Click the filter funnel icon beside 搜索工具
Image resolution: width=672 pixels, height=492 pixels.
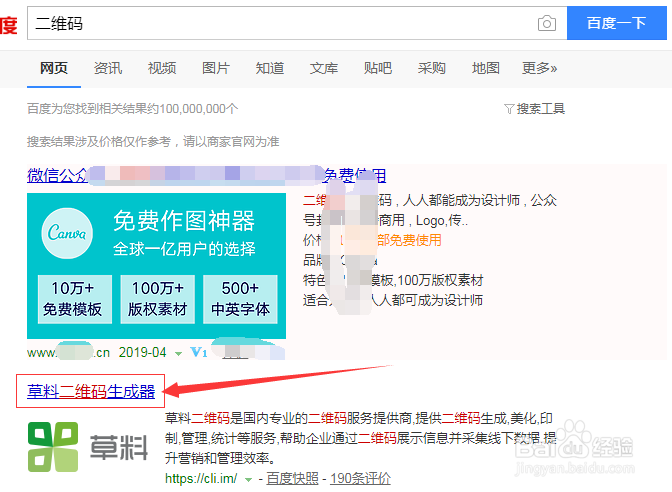509,109
